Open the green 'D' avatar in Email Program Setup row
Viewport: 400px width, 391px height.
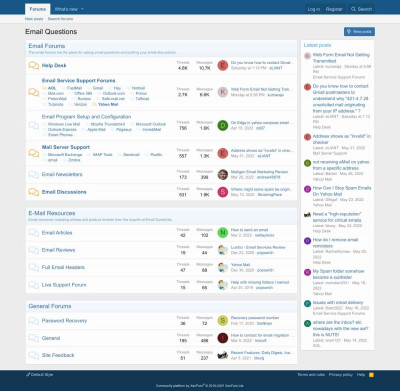[x=223, y=125]
